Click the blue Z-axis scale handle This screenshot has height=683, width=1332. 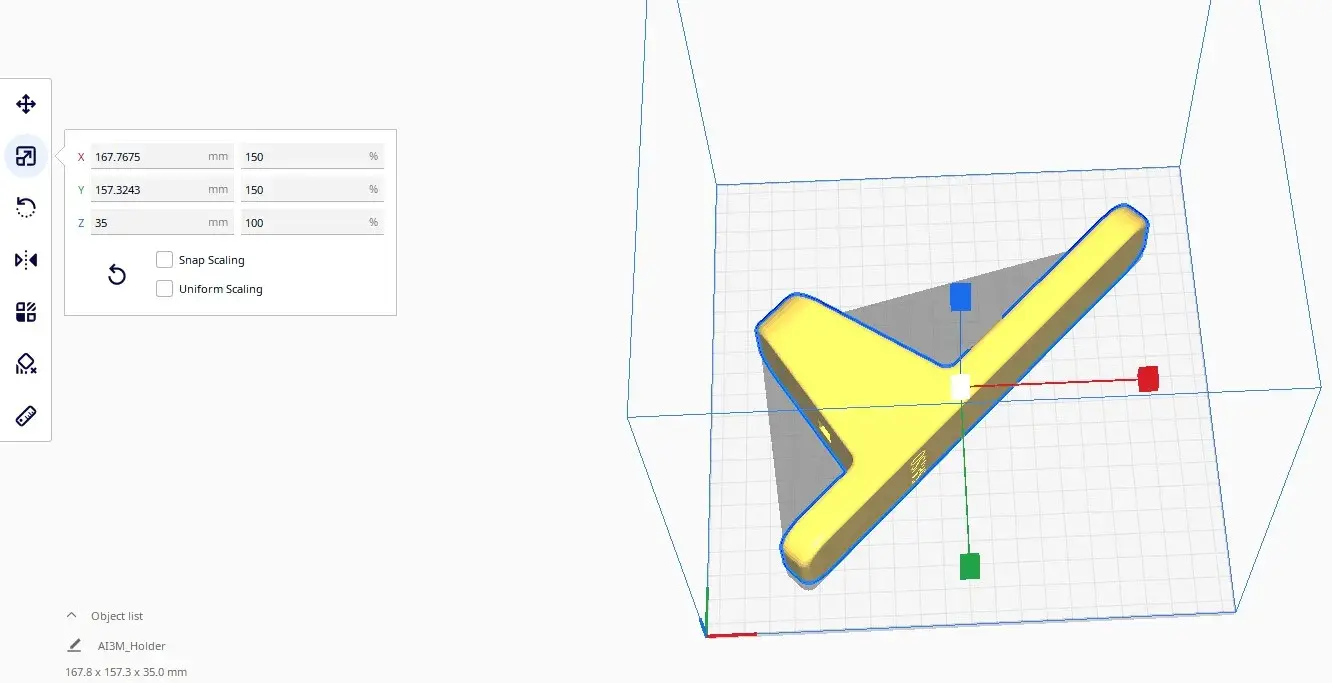pos(960,296)
